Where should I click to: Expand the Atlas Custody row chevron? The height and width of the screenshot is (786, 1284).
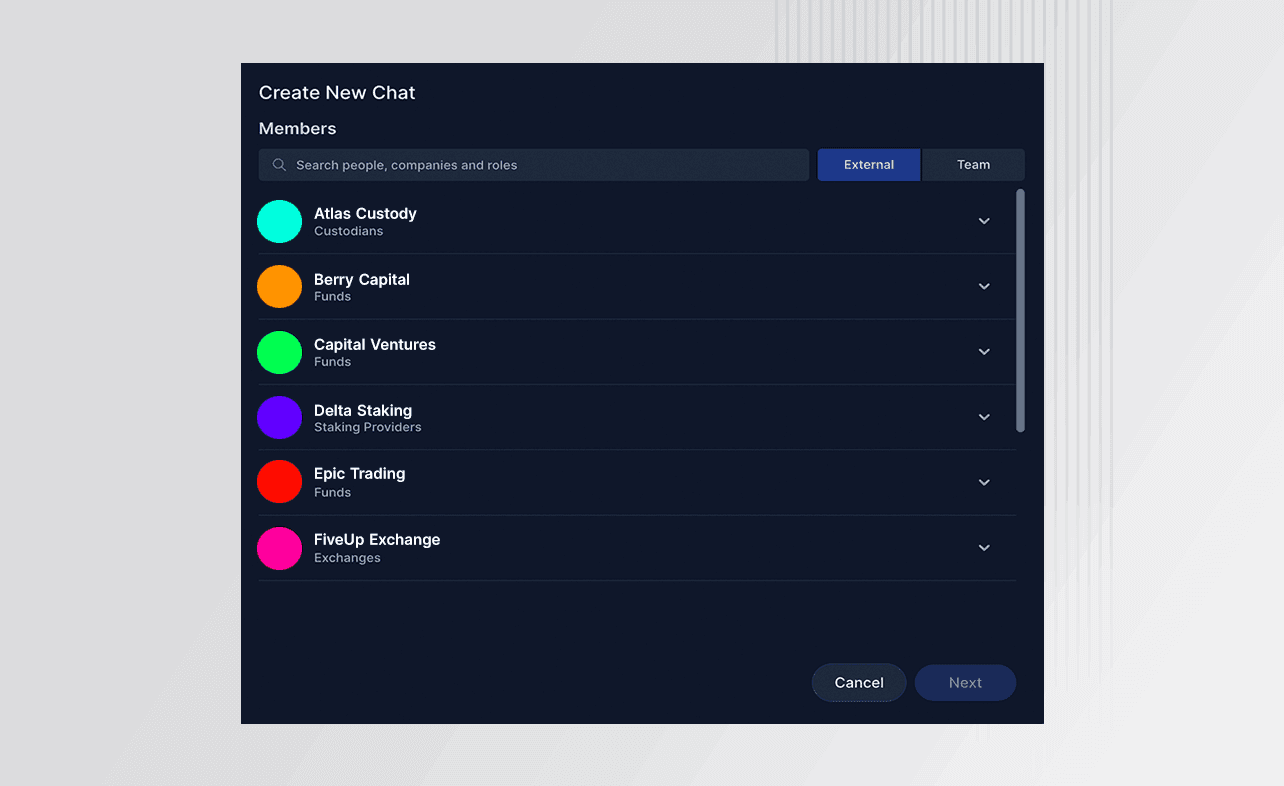point(984,221)
